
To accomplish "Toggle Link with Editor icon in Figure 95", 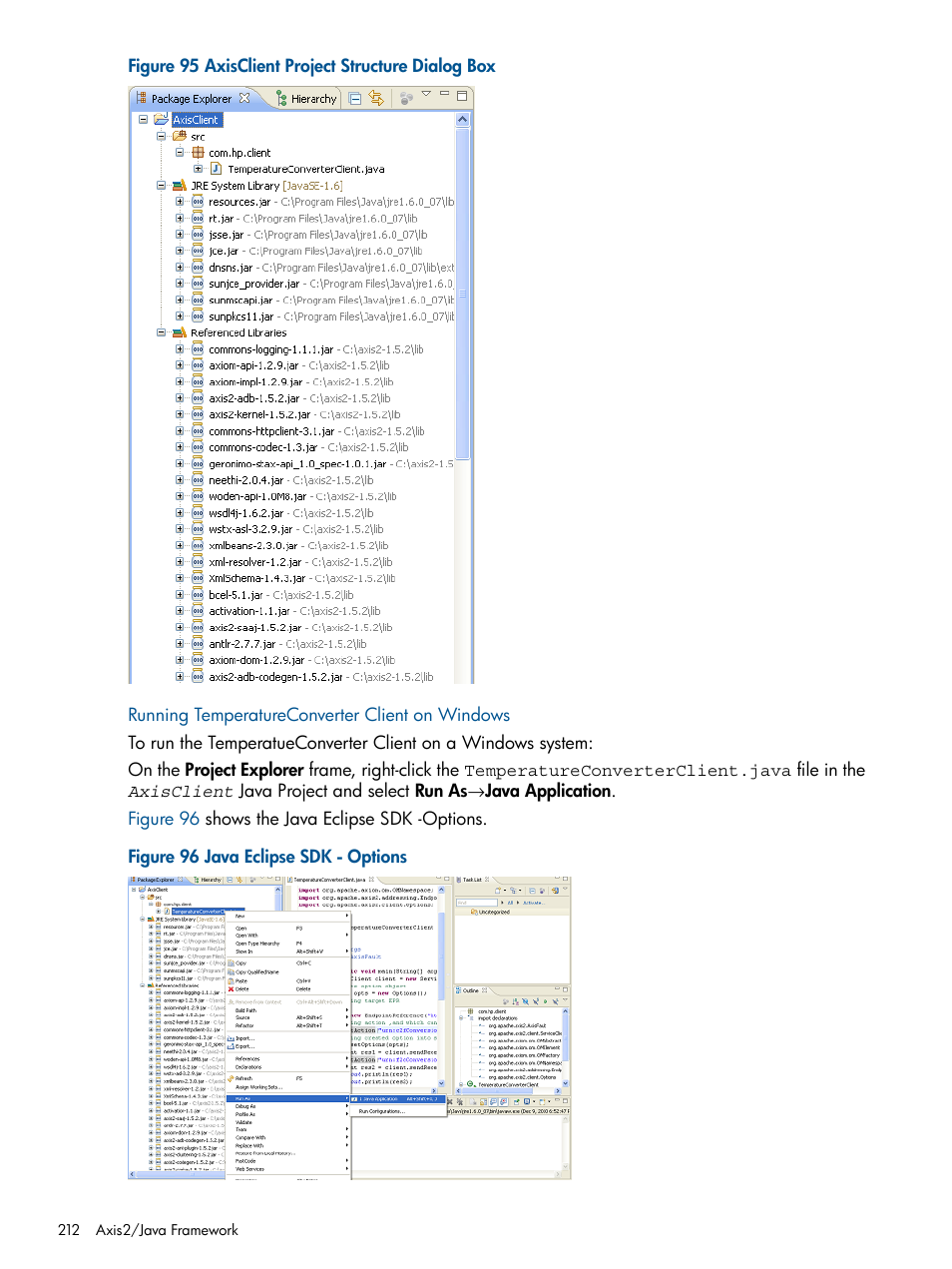I will coord(376,98).
